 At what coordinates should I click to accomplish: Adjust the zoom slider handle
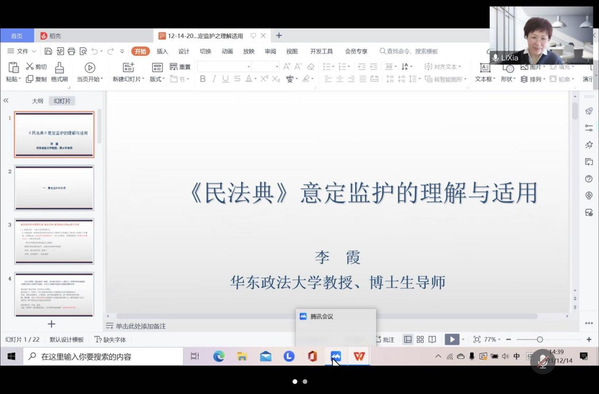coord(539,339)
